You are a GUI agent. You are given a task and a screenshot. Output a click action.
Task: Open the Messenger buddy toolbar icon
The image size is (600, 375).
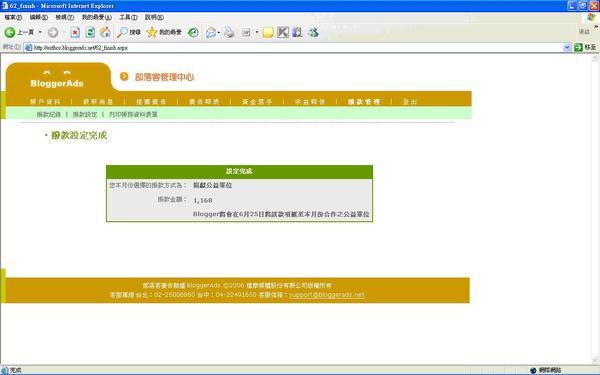coord(313,33)
